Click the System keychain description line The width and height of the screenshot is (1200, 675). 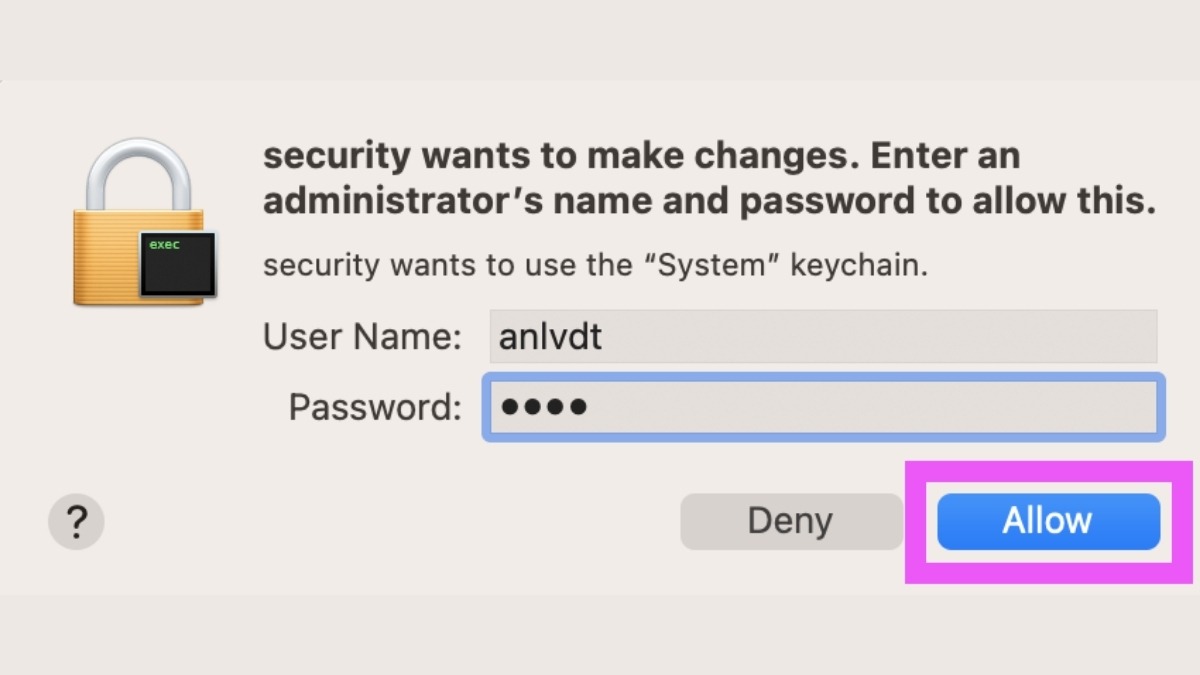tap(595, 266)
